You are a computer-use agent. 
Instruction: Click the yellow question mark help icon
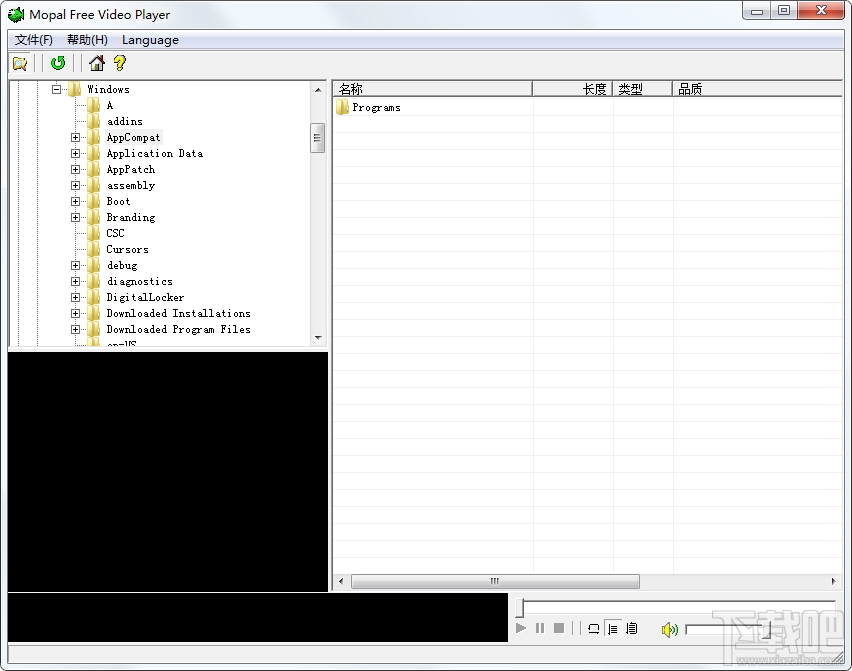[x=120, y=63]
